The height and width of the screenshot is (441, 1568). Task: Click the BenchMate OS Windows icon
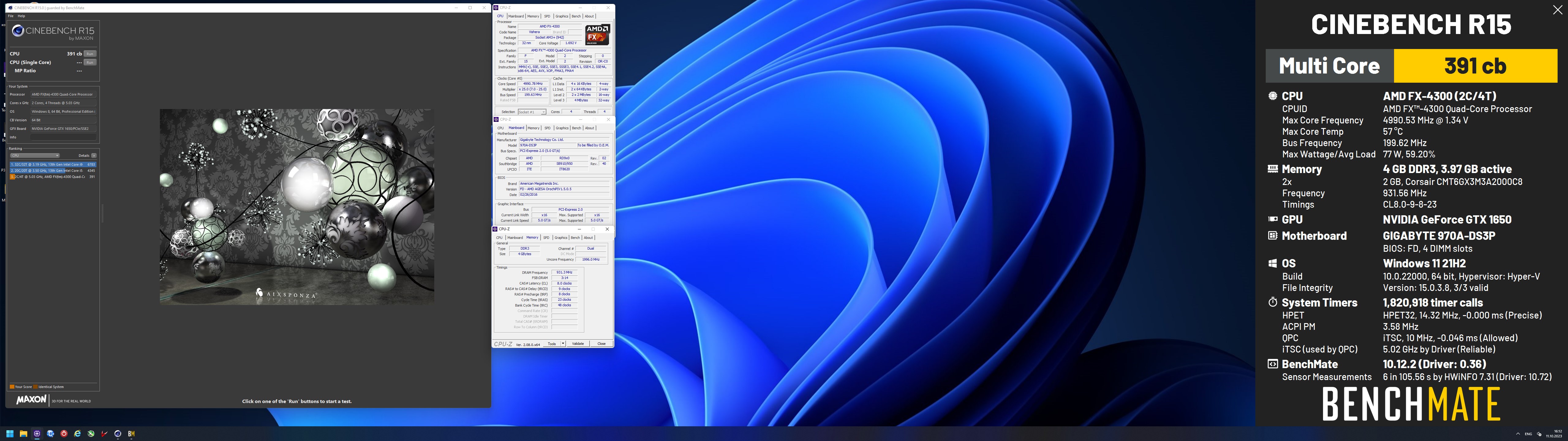[1272, 263]
